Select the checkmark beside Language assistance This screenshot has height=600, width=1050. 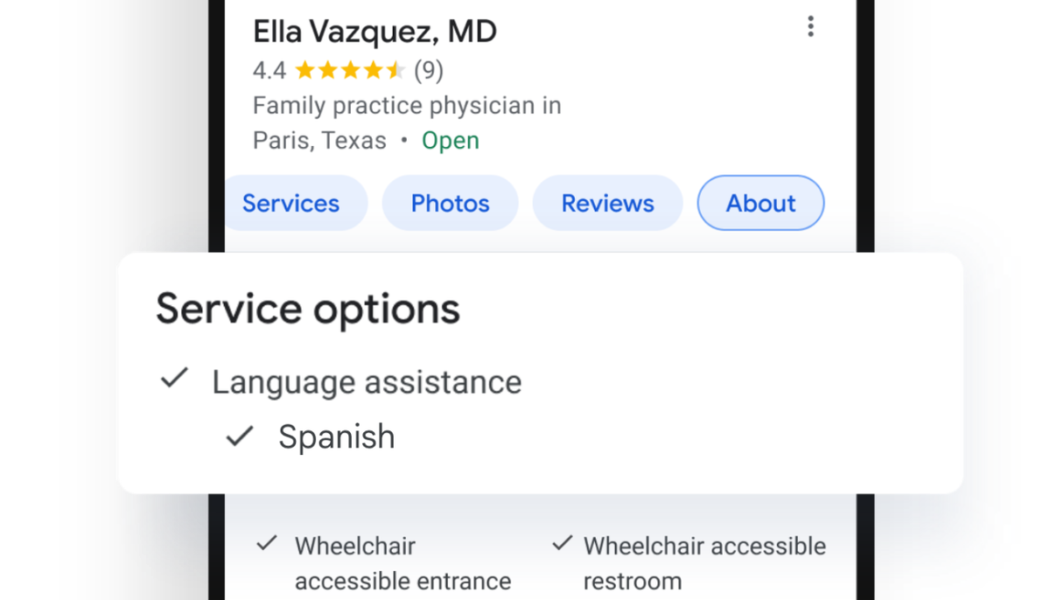[174, 379]
